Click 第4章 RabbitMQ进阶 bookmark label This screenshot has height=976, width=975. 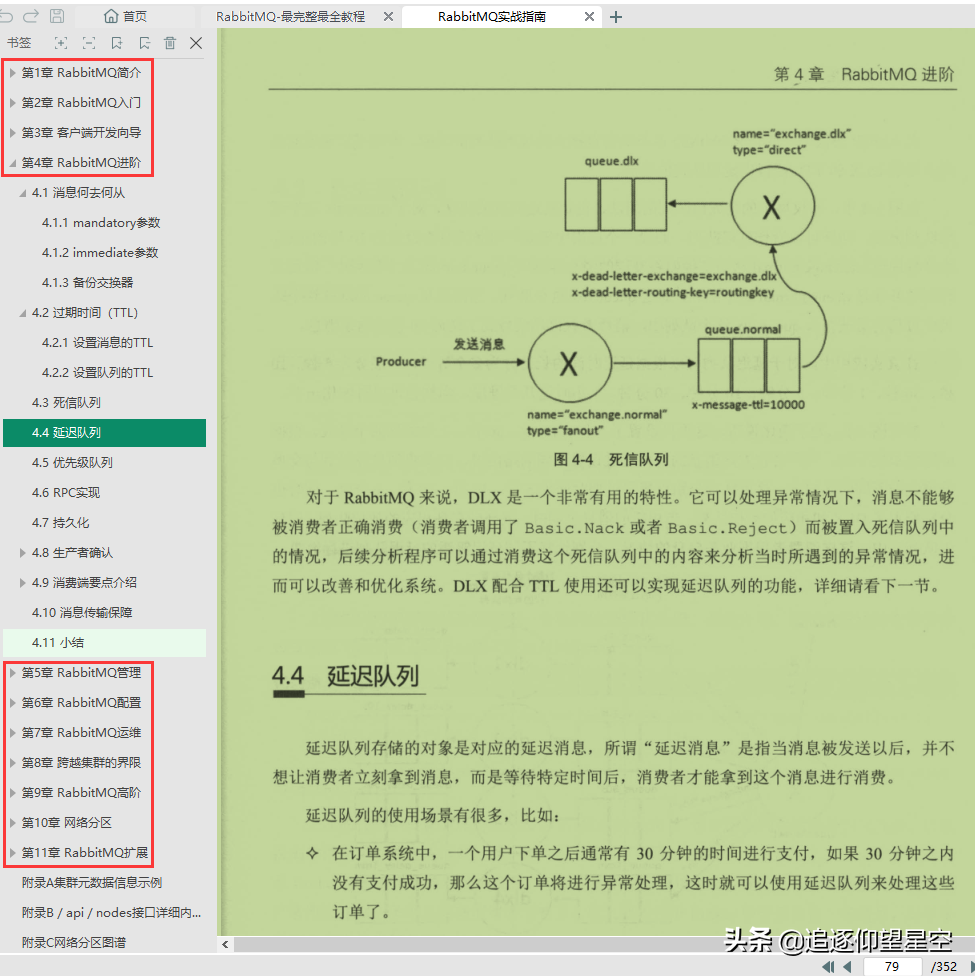pos(81,162)
